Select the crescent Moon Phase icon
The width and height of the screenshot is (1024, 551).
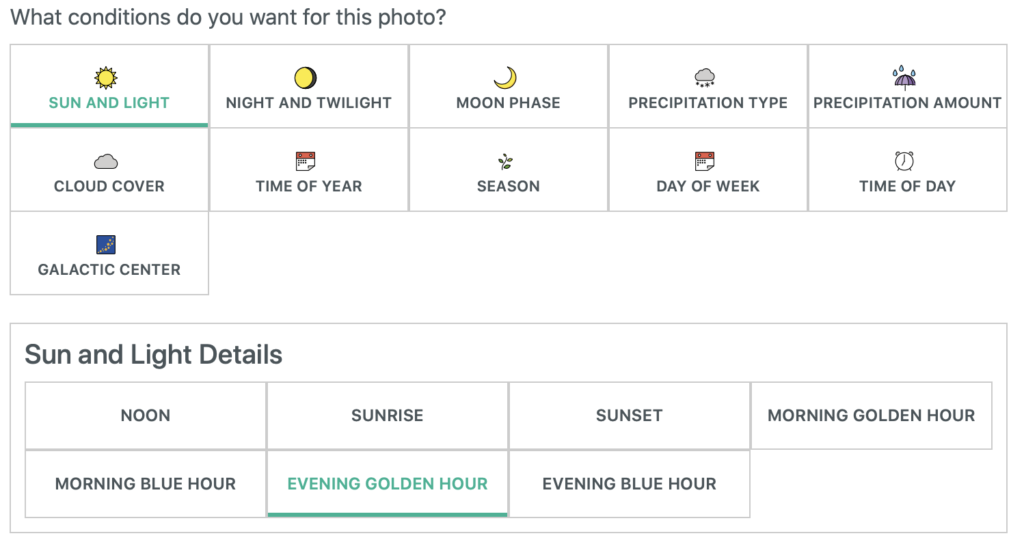click(505, 78)
